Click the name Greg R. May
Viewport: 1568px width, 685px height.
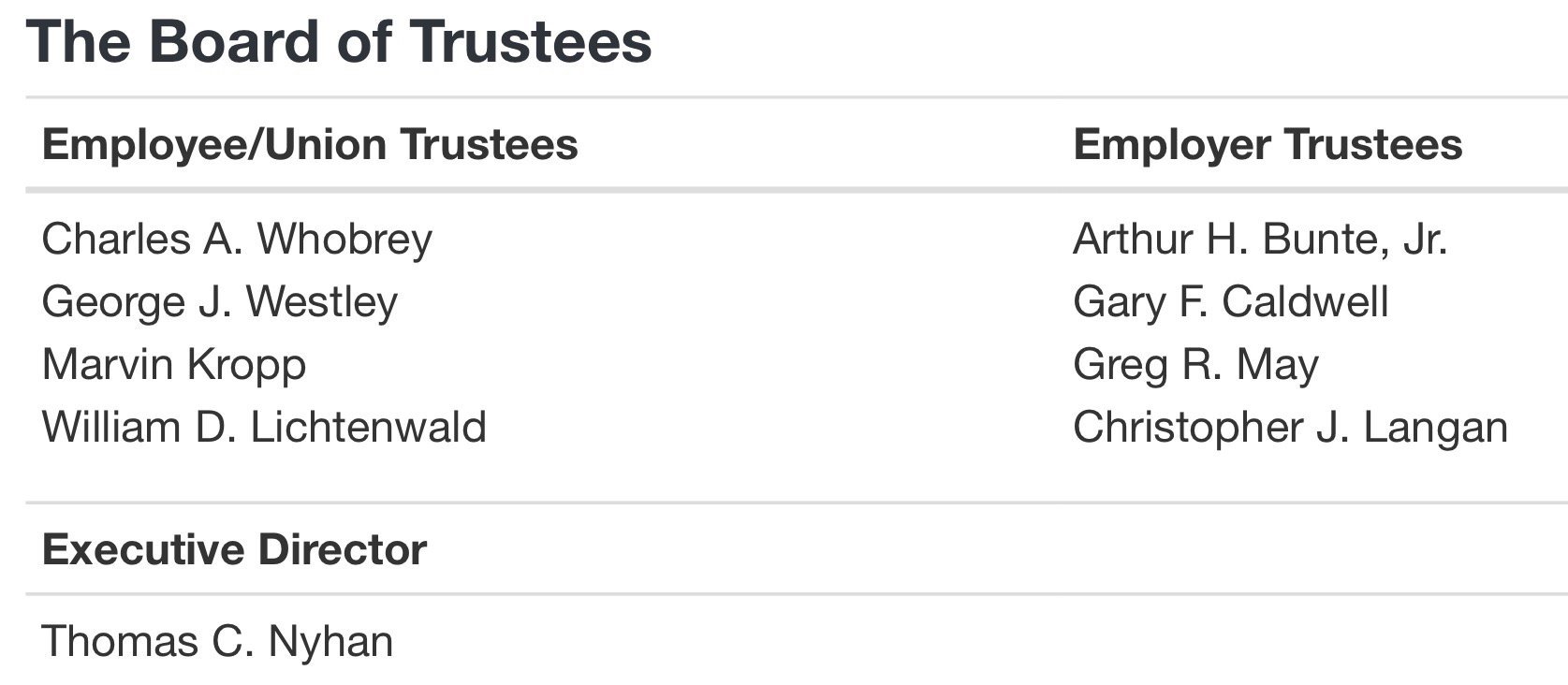pos(1195,365)
